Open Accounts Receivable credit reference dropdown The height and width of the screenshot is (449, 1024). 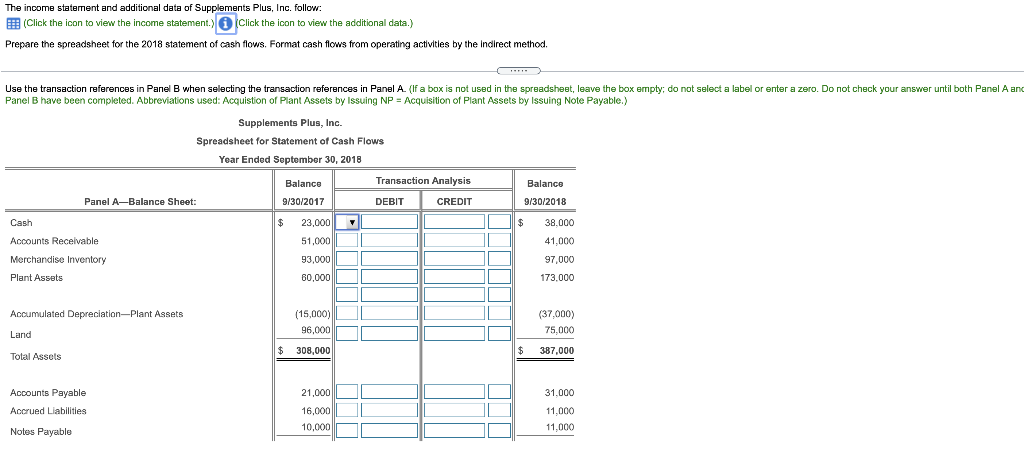[500, 241]
